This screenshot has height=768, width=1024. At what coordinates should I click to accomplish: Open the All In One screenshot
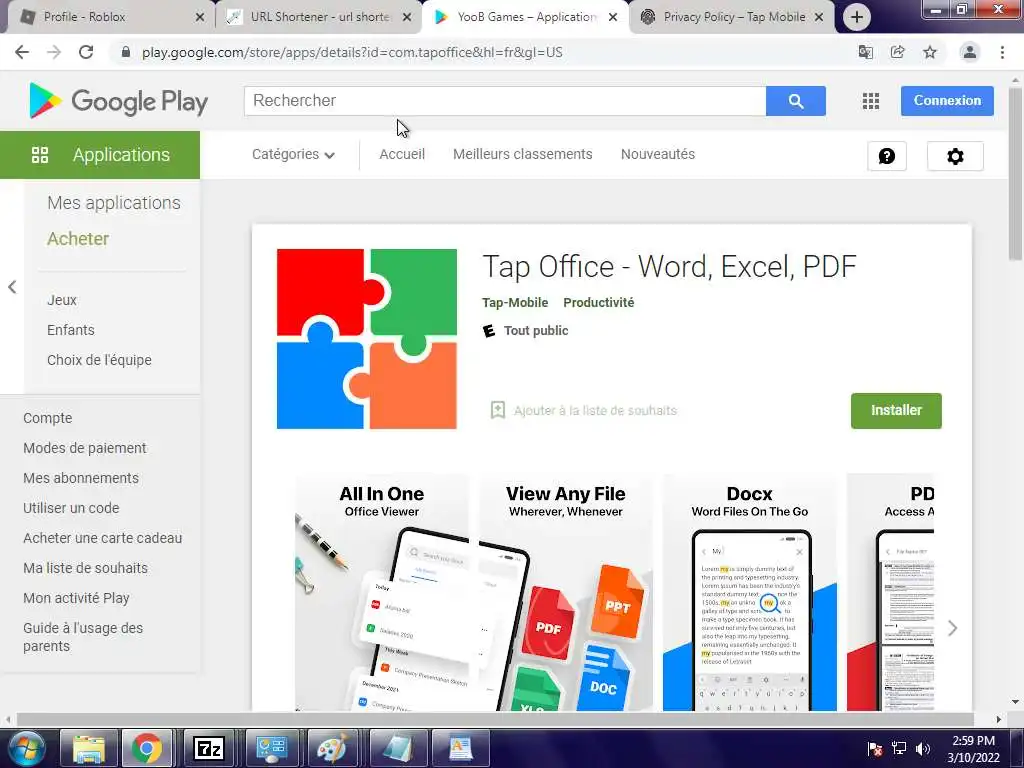[382, 592]
